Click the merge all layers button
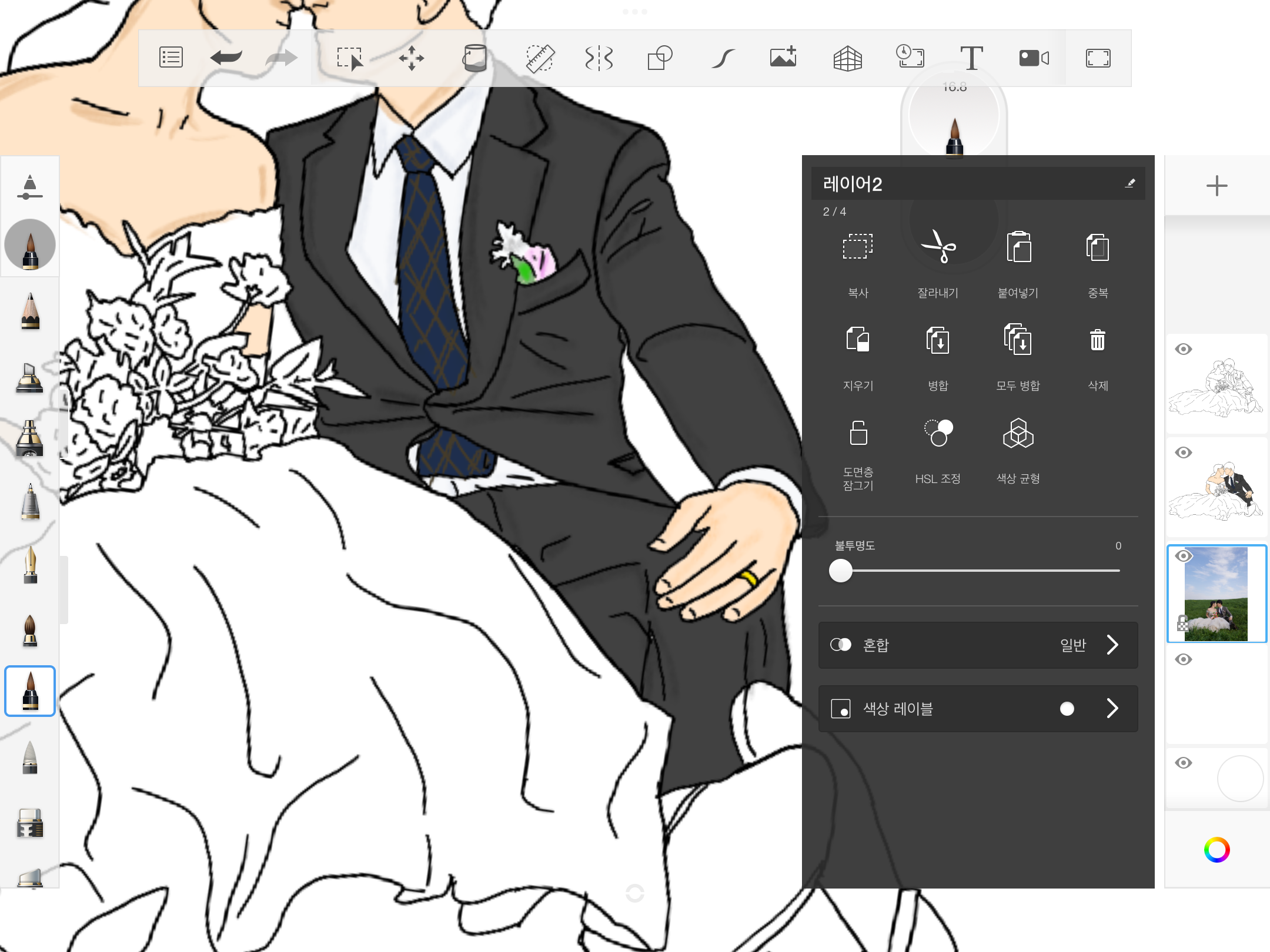Image resolution: width=1270 pixels, height=952 pixels. pyautogui.click(x=1018, y=341)
